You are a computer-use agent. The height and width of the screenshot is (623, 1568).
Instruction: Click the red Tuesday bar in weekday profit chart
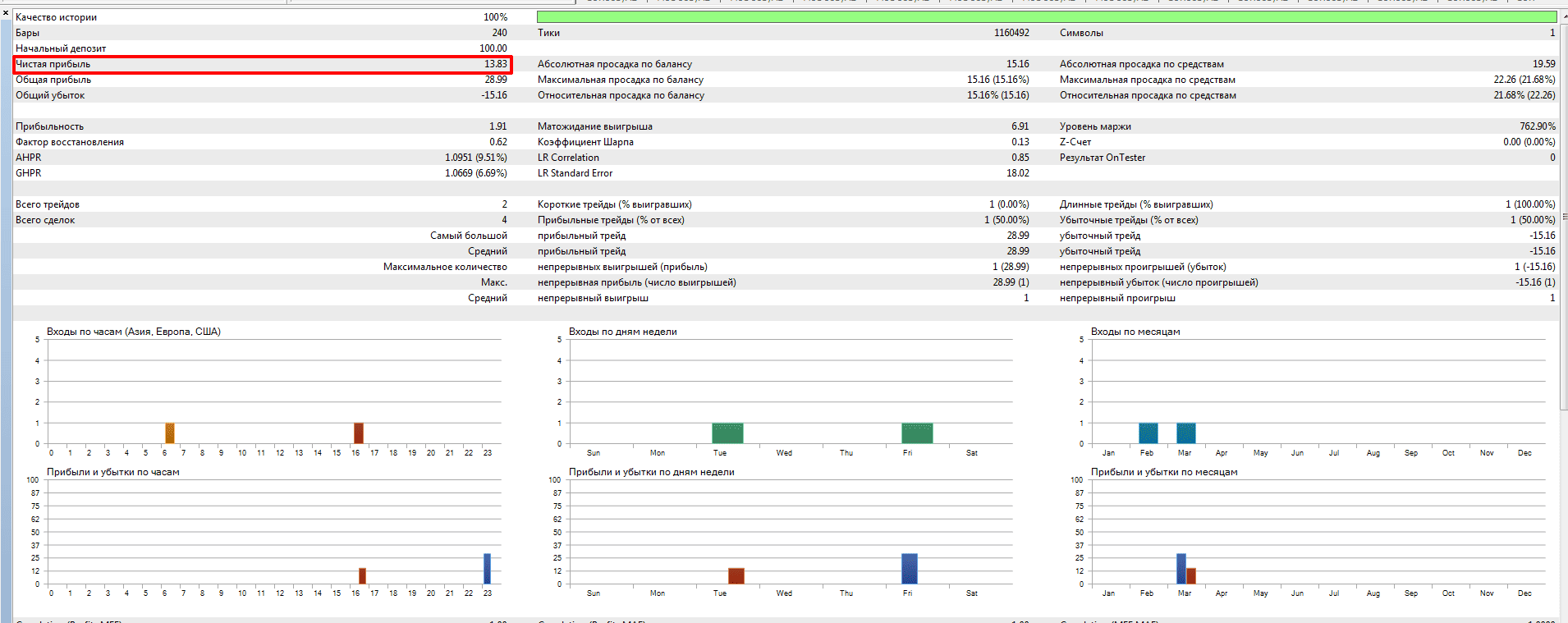[x=736, y=576]
